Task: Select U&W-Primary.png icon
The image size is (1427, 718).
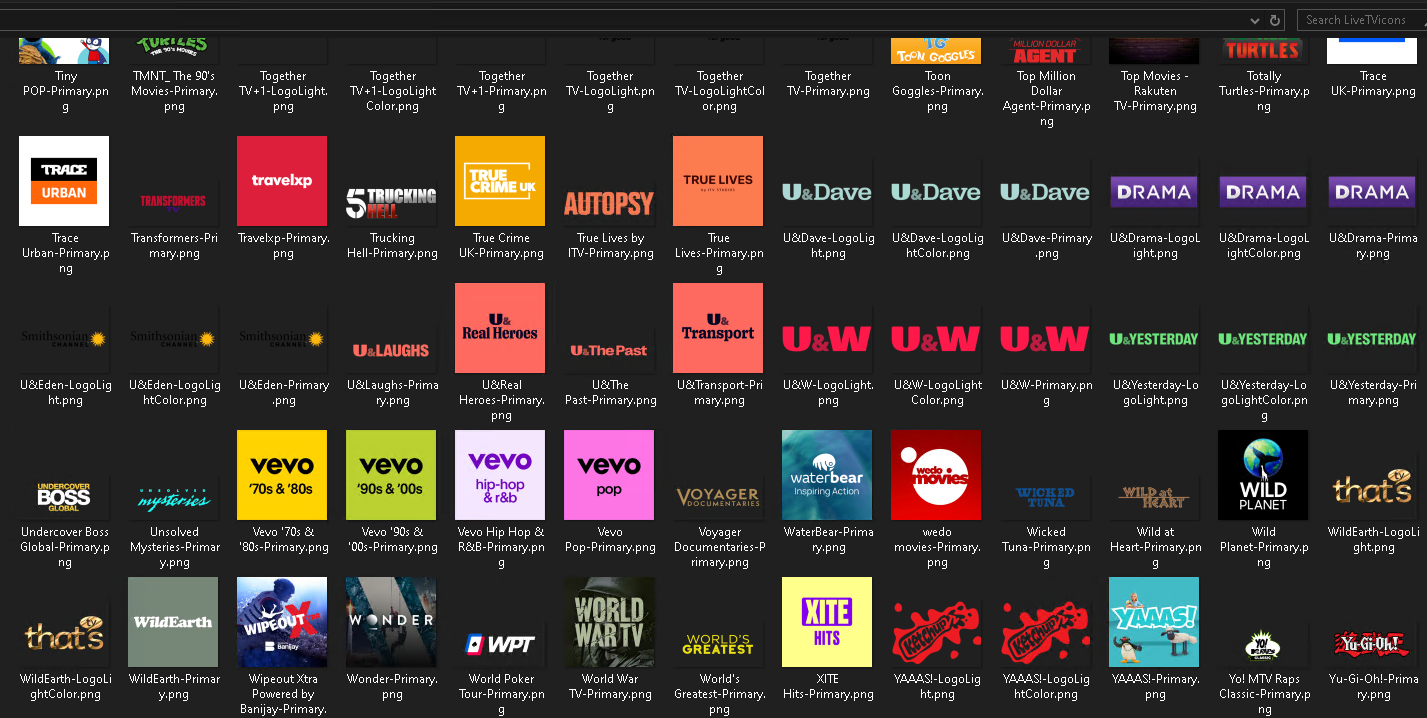Action: pos(1045,340)
